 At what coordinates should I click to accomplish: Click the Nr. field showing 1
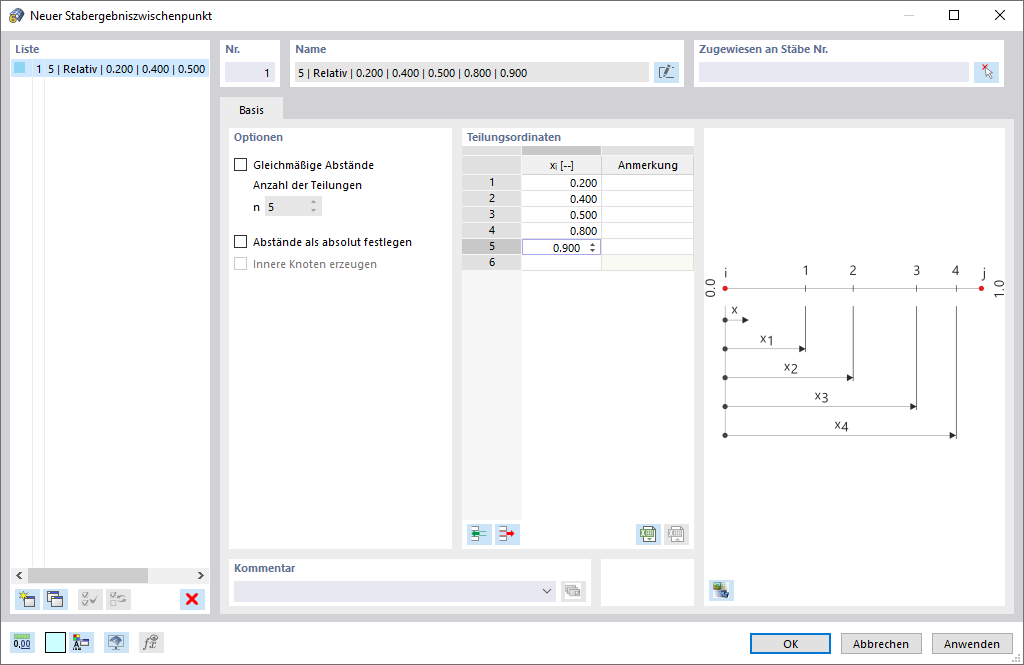[250, 73]
